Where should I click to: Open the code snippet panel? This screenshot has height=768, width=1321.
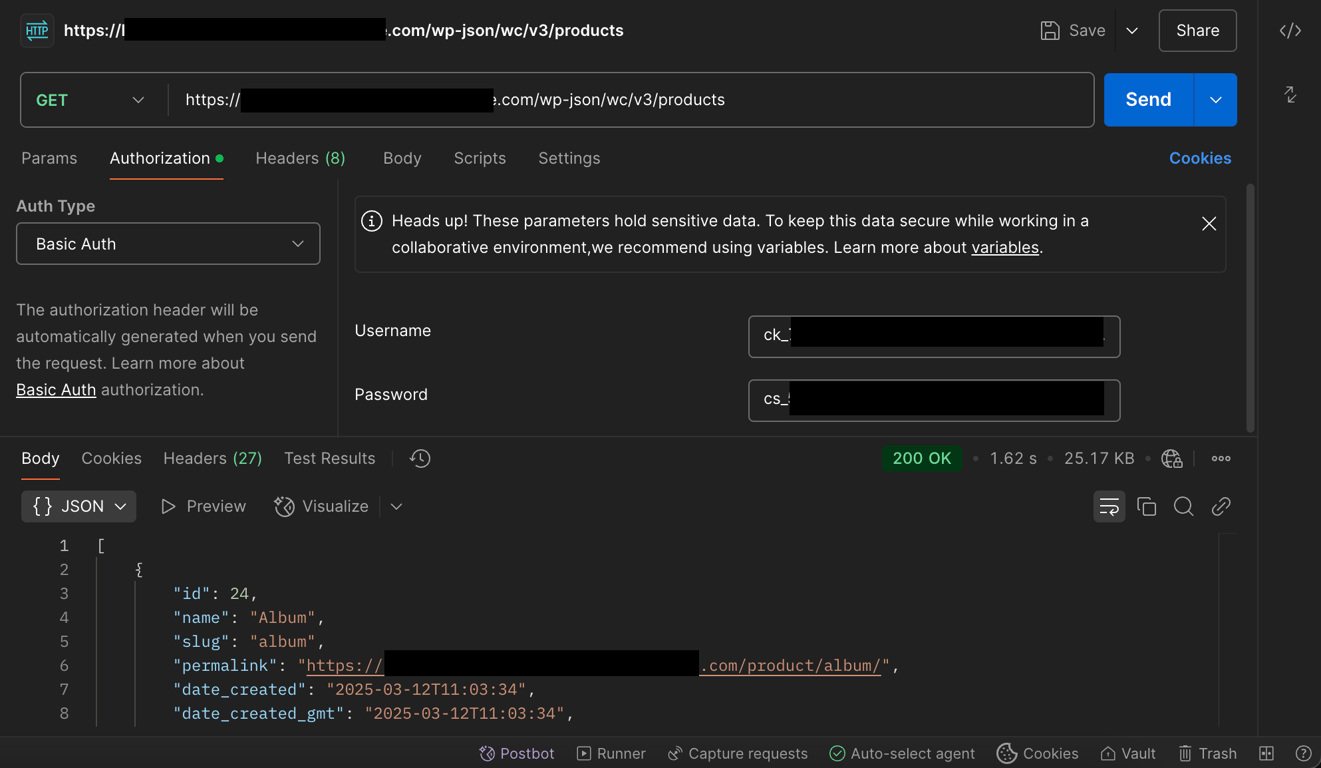(1290, 30)
